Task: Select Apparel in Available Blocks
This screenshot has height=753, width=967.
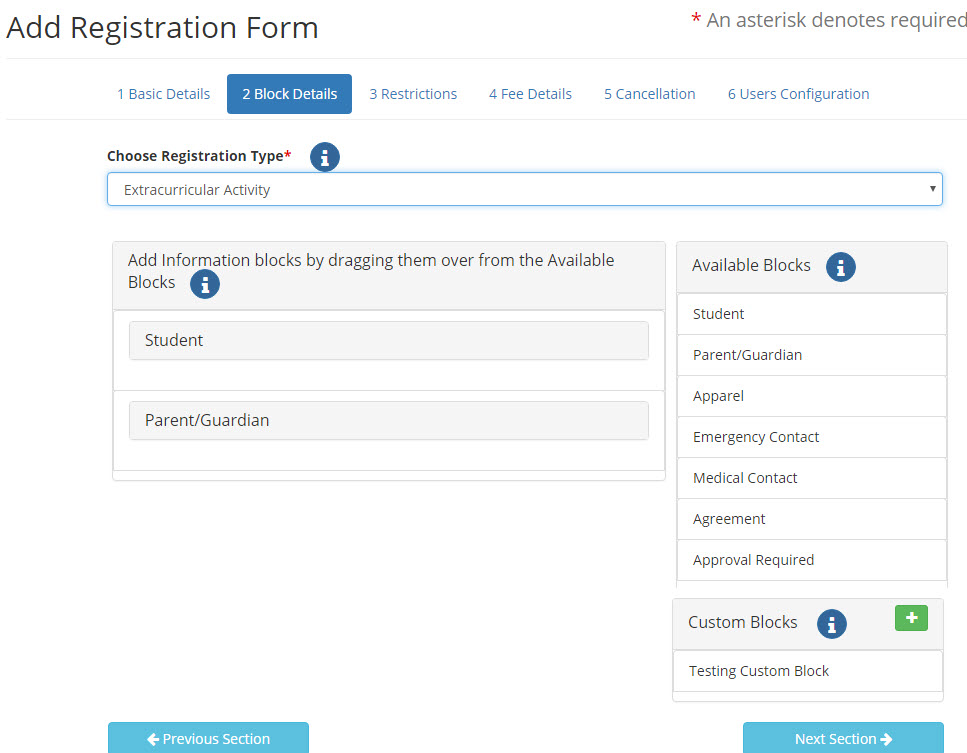Action: 812,396
